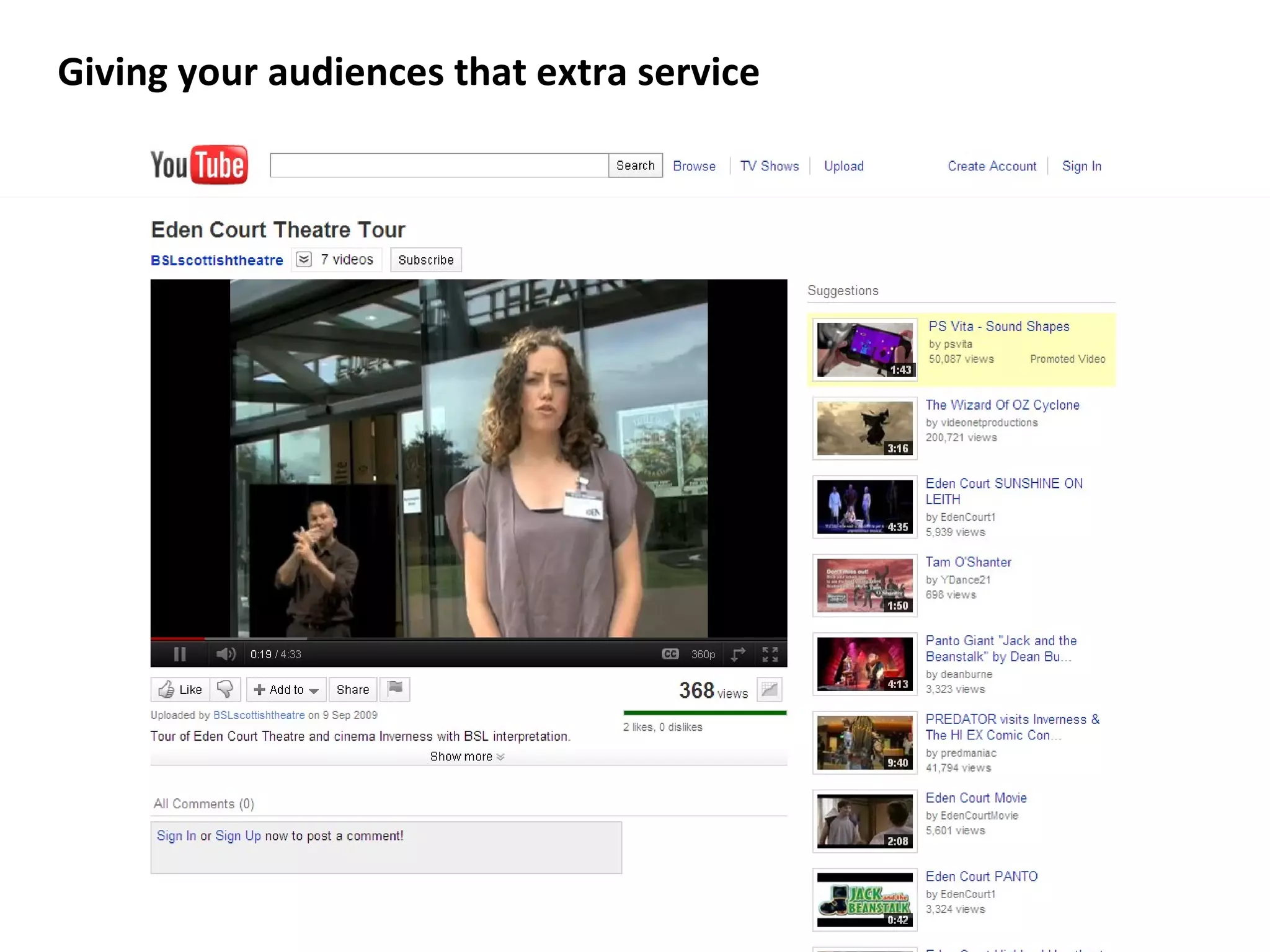This screenshot has height=952, width=1270.
Task: Open Tam O'Shanter video thumbnail
Action: coord(865,586)
